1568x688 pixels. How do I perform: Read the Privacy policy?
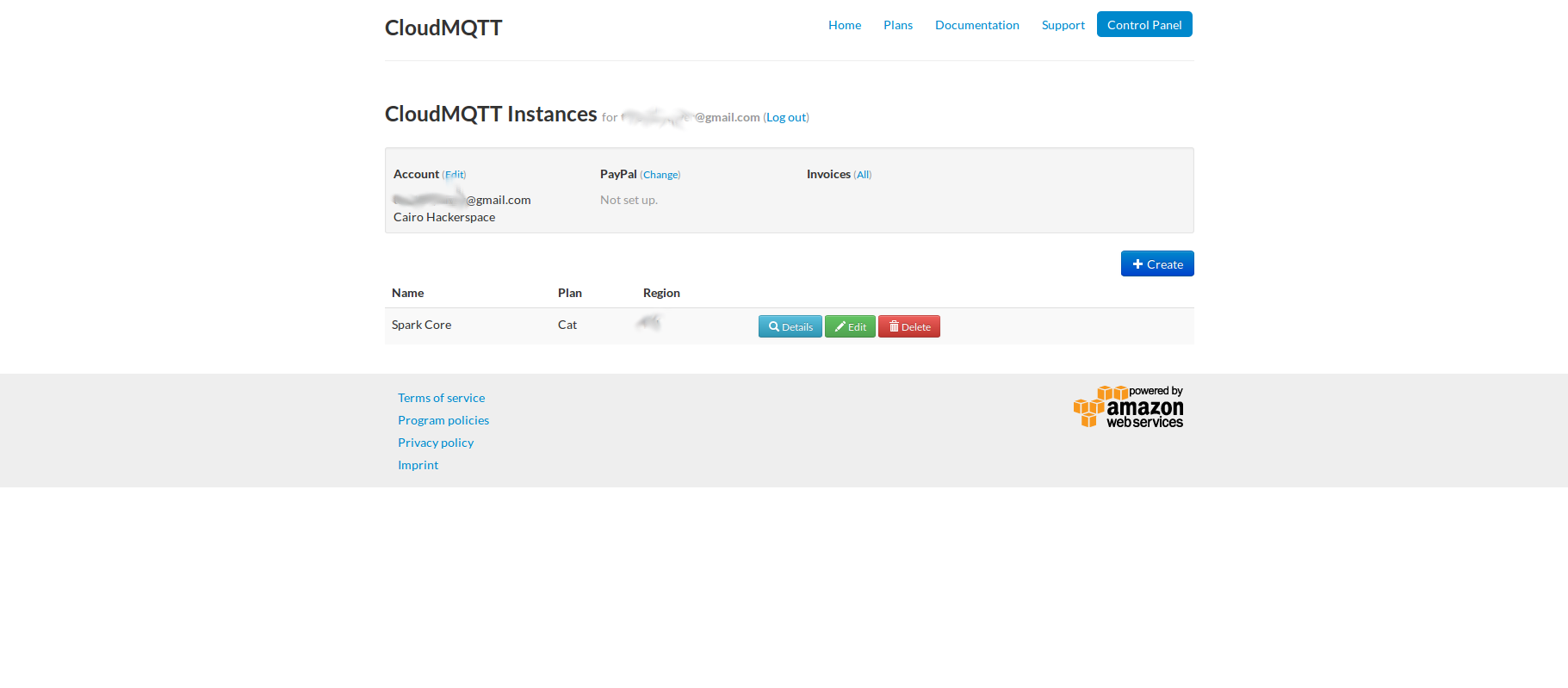[x=436, y=443]
